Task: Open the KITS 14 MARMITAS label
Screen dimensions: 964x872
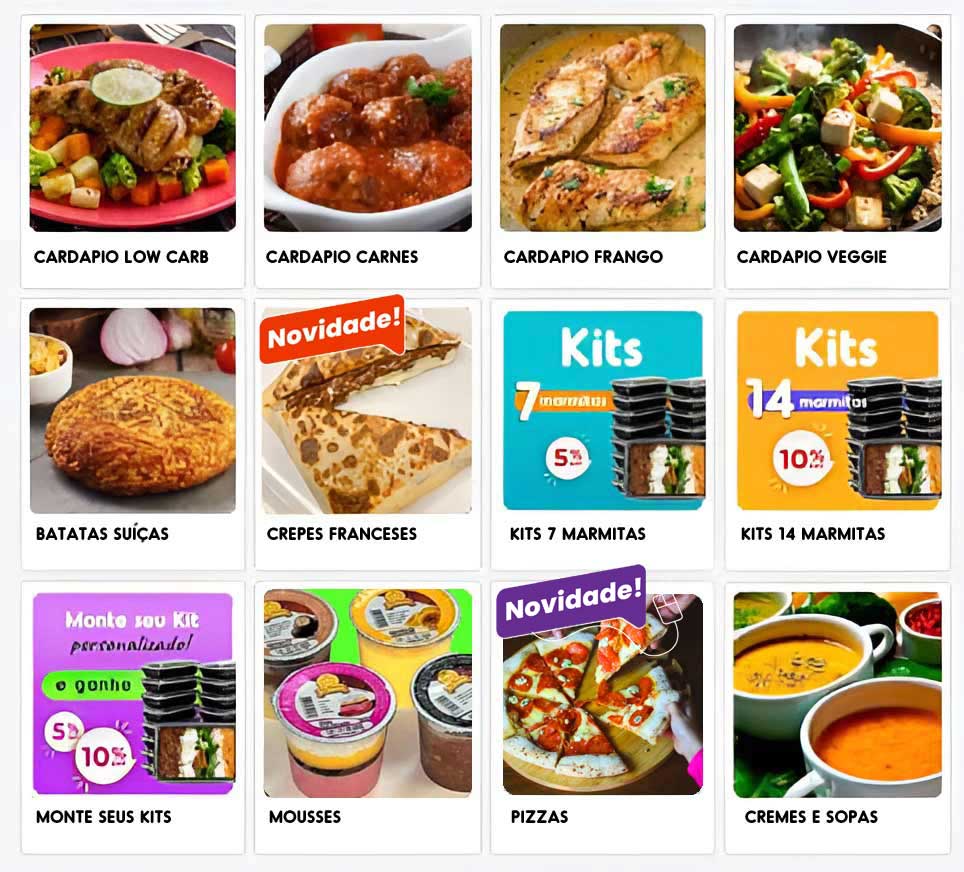Action: click(x=813, y=534)
